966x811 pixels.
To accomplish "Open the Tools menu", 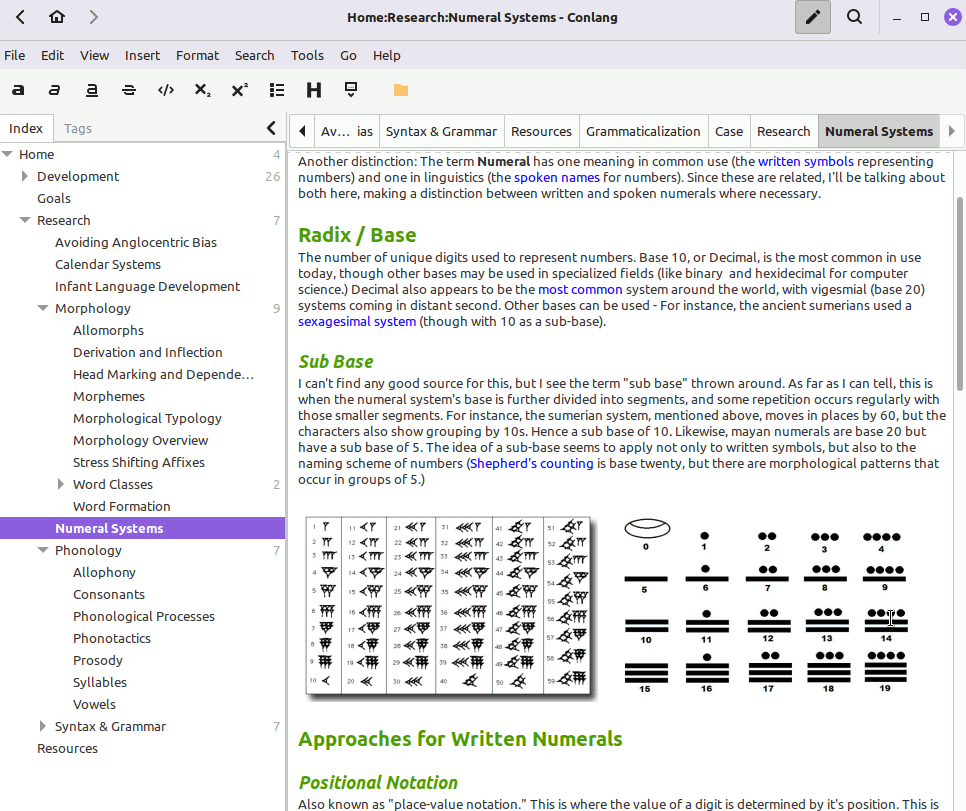I will click(307, 55).
